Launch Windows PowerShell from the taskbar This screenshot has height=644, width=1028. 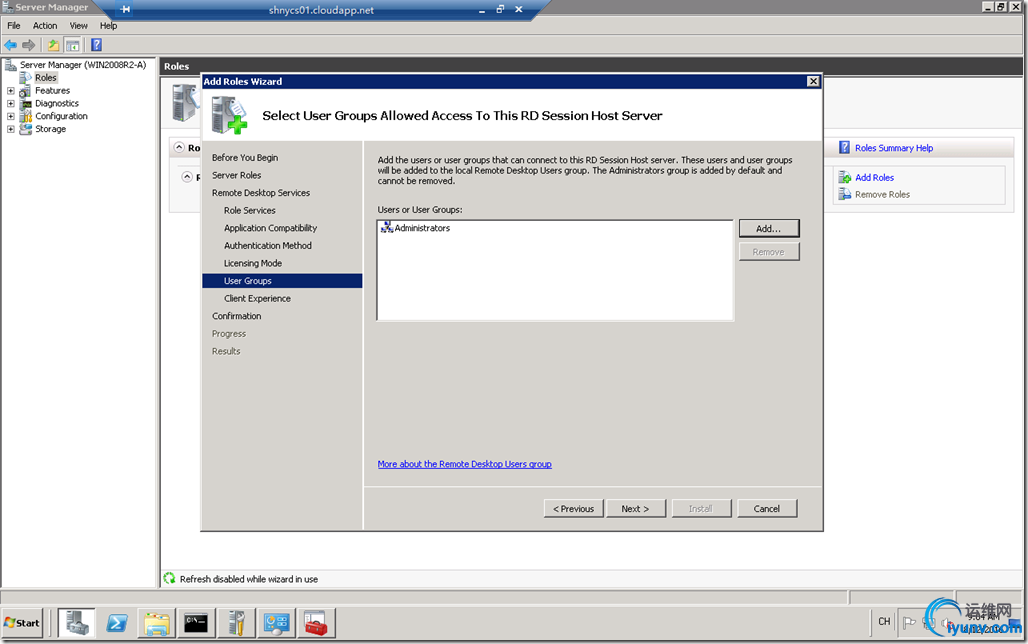coord(117,623)
